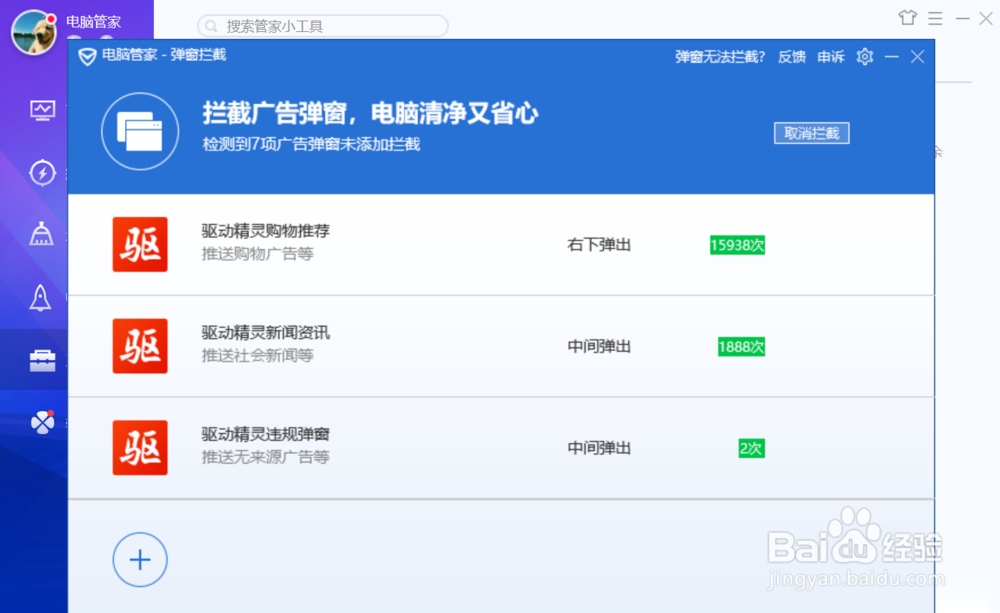This screenshot has width=1000, height=613.
Task: Open 弹窗无法拦截? help link
Action: [x=720, y=57]
